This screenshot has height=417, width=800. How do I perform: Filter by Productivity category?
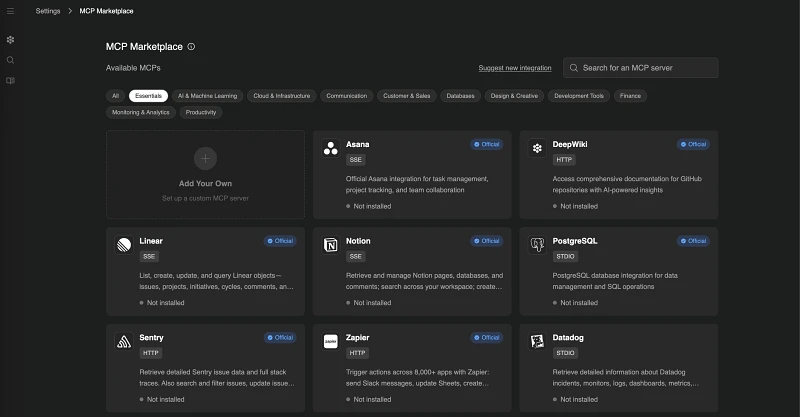pyautogui.click(x=201, y=112)
